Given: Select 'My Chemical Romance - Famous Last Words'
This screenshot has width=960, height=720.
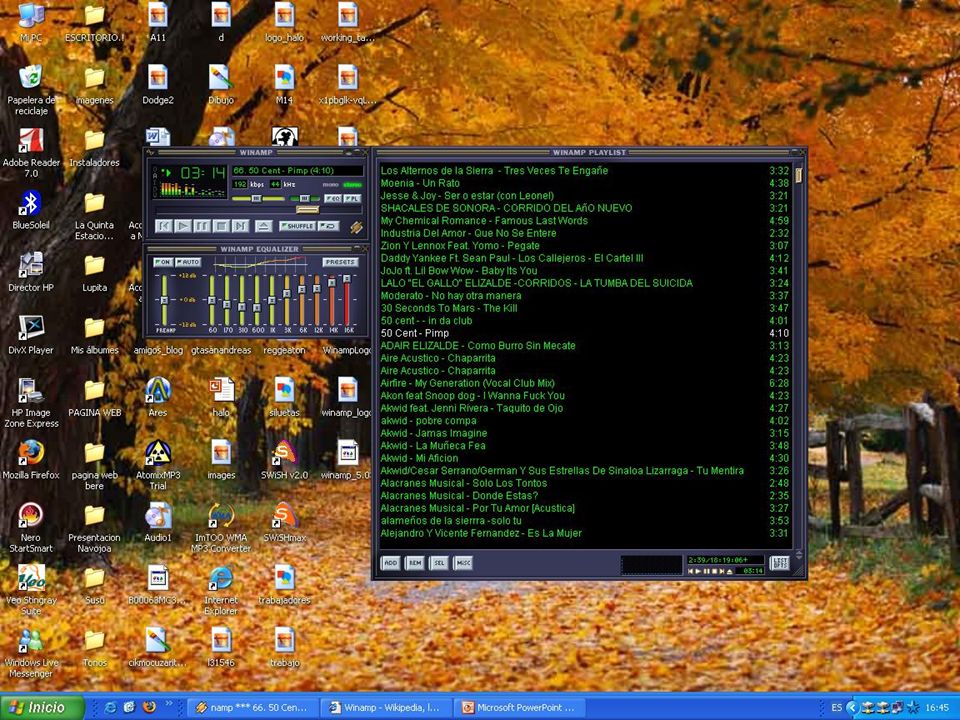Looking at the screenshot, I should [x=585, y=220].
